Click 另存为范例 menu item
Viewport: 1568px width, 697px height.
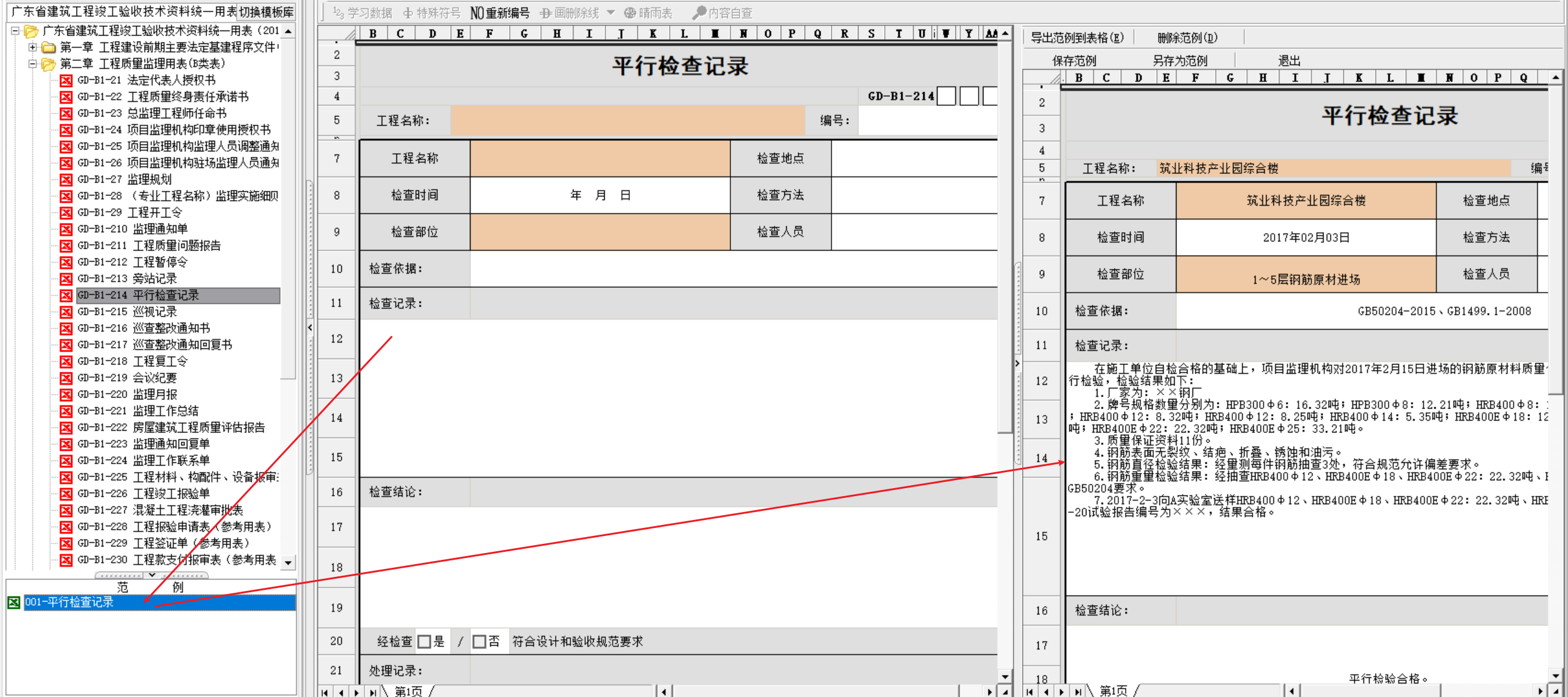(1180, 61)
